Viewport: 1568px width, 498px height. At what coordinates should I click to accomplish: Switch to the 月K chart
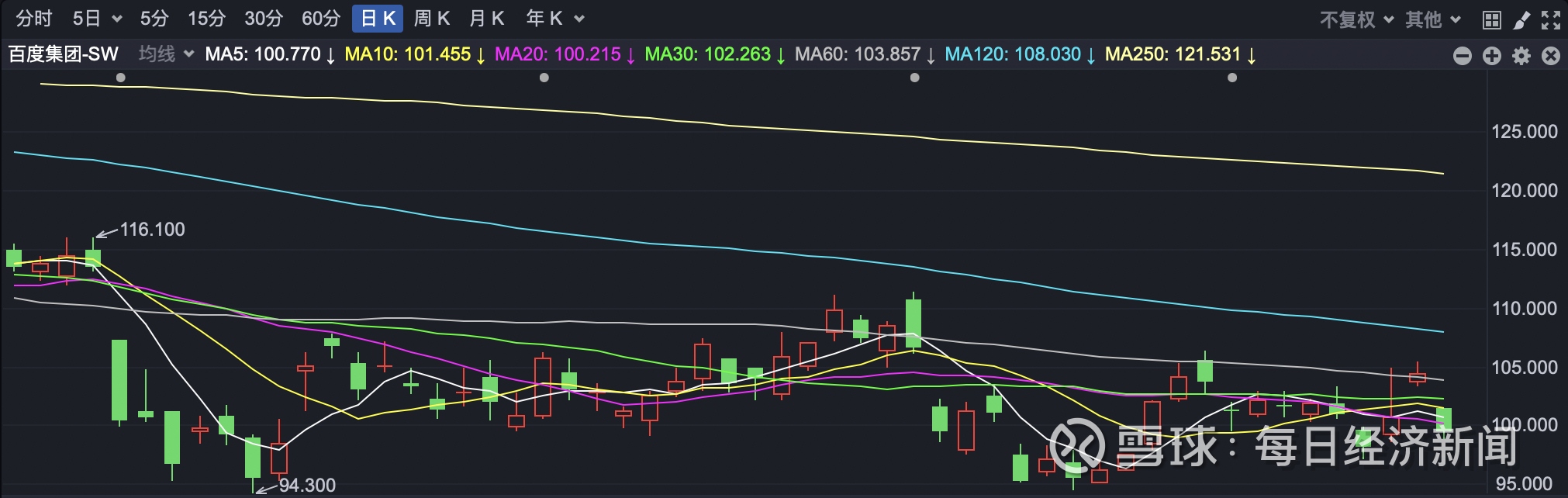click(487, 19)
